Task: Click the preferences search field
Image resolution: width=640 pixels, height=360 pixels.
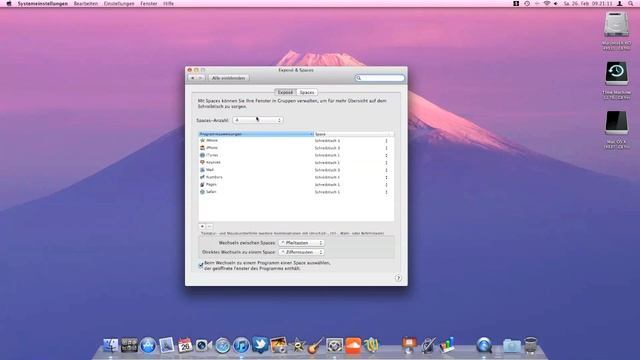Action: (x=380, y=78)
